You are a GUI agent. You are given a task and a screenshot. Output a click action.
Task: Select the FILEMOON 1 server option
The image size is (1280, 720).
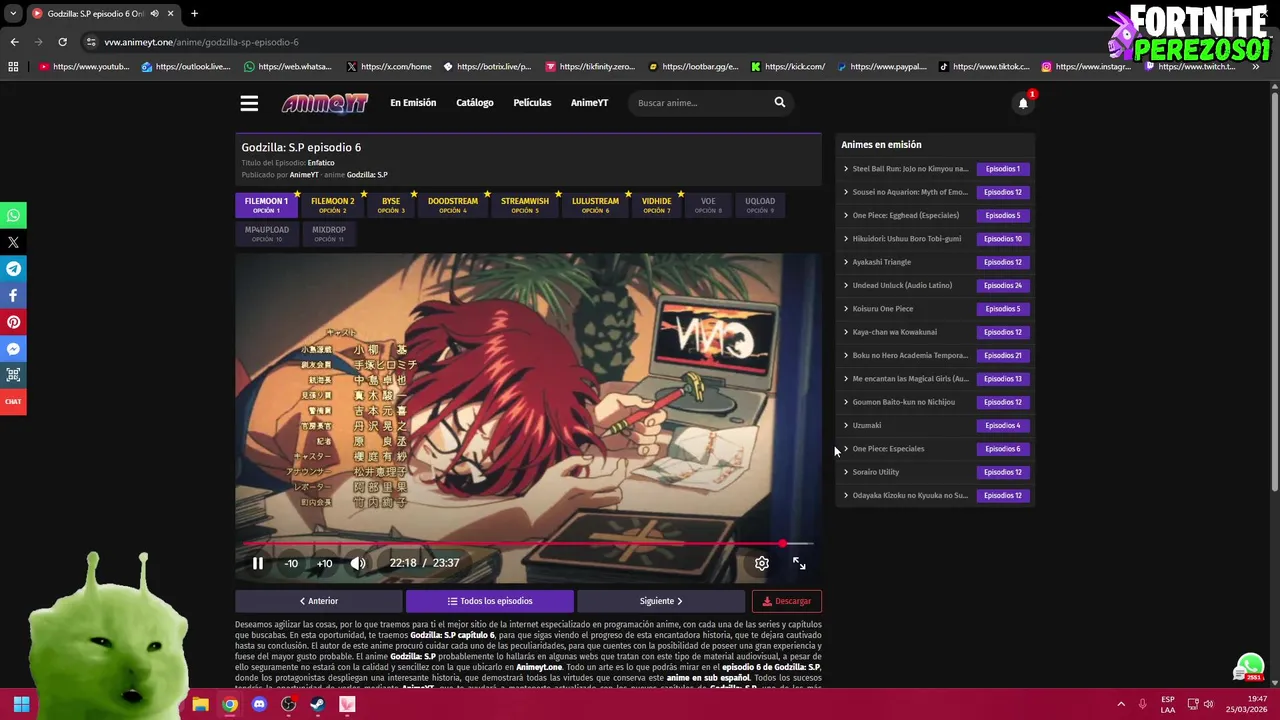pyautogui.click(x=266, y=205)
